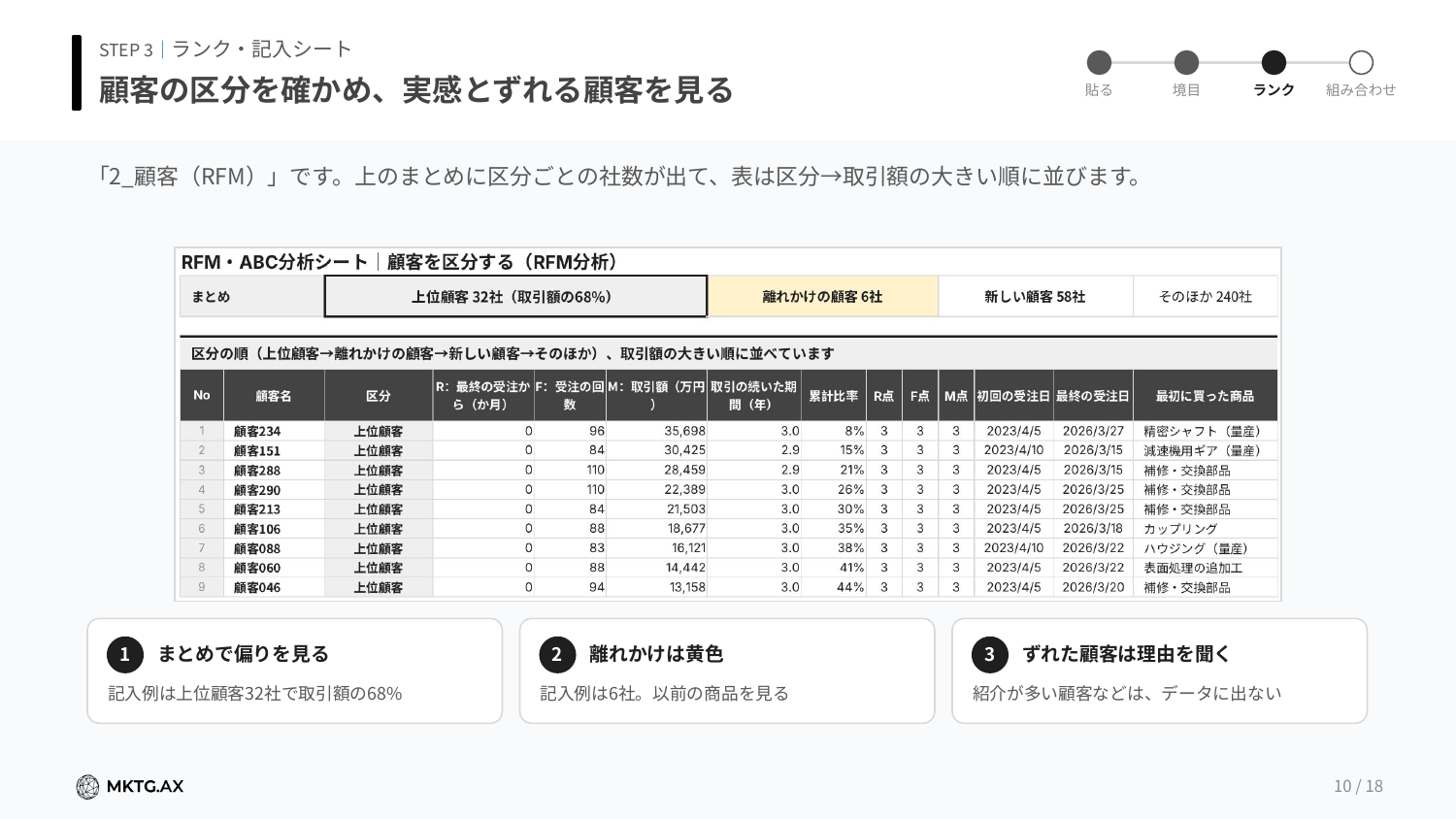
Task: Click the 35,698 transaction amount cell
Action: 657,431
